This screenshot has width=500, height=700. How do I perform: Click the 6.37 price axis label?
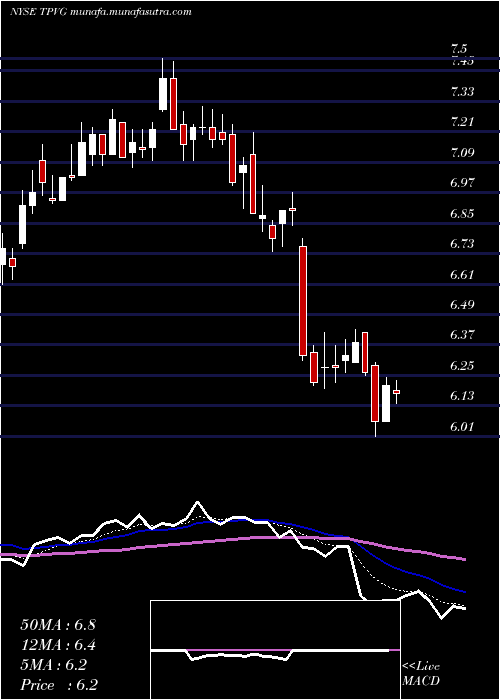(463, 335)
